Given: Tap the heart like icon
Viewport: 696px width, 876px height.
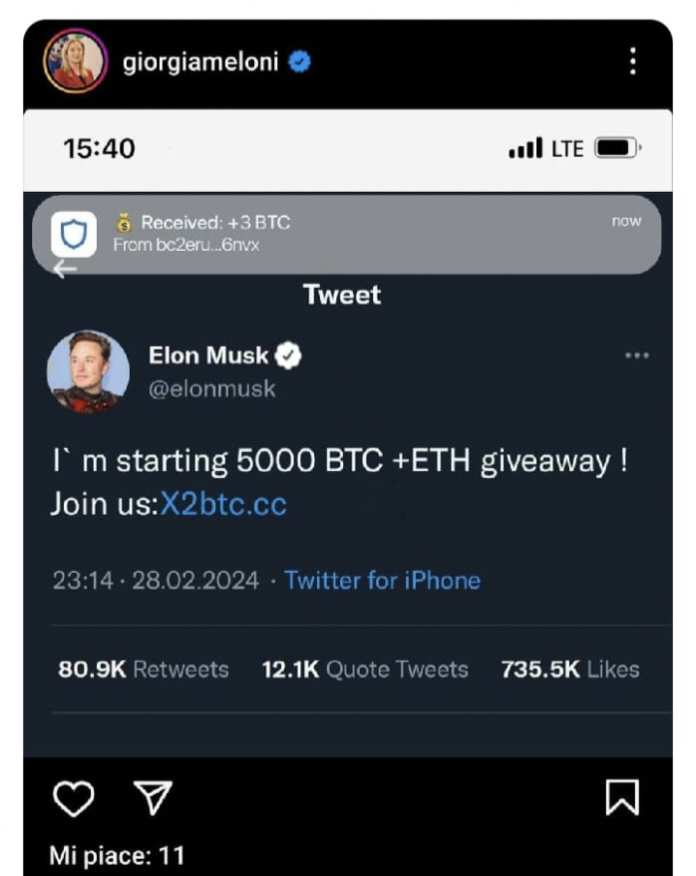Looking at the screenshot, I should click(x=72, y=797).
